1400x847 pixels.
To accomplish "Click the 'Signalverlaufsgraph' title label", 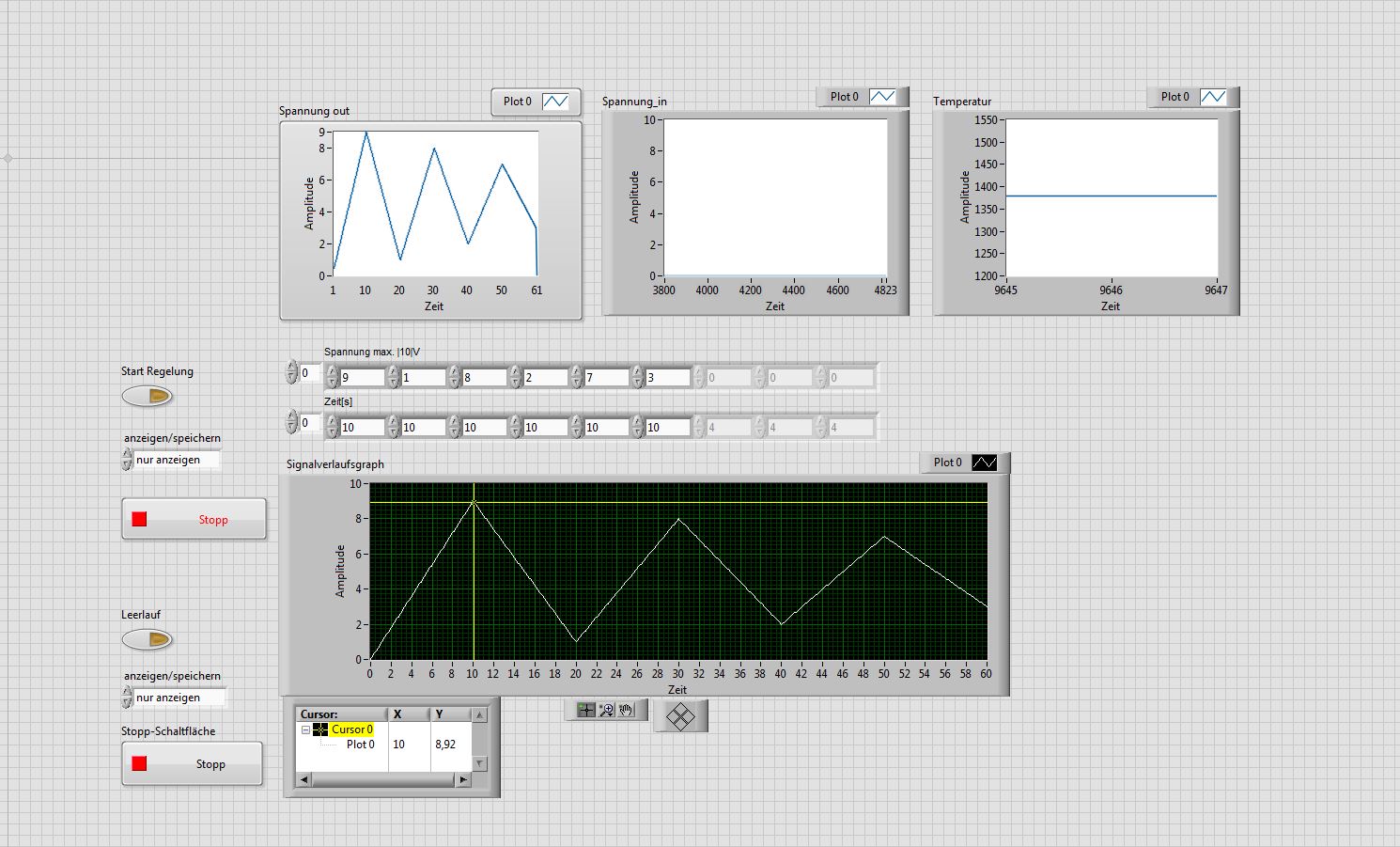I will pyautogui.click(x=335, y=464).
